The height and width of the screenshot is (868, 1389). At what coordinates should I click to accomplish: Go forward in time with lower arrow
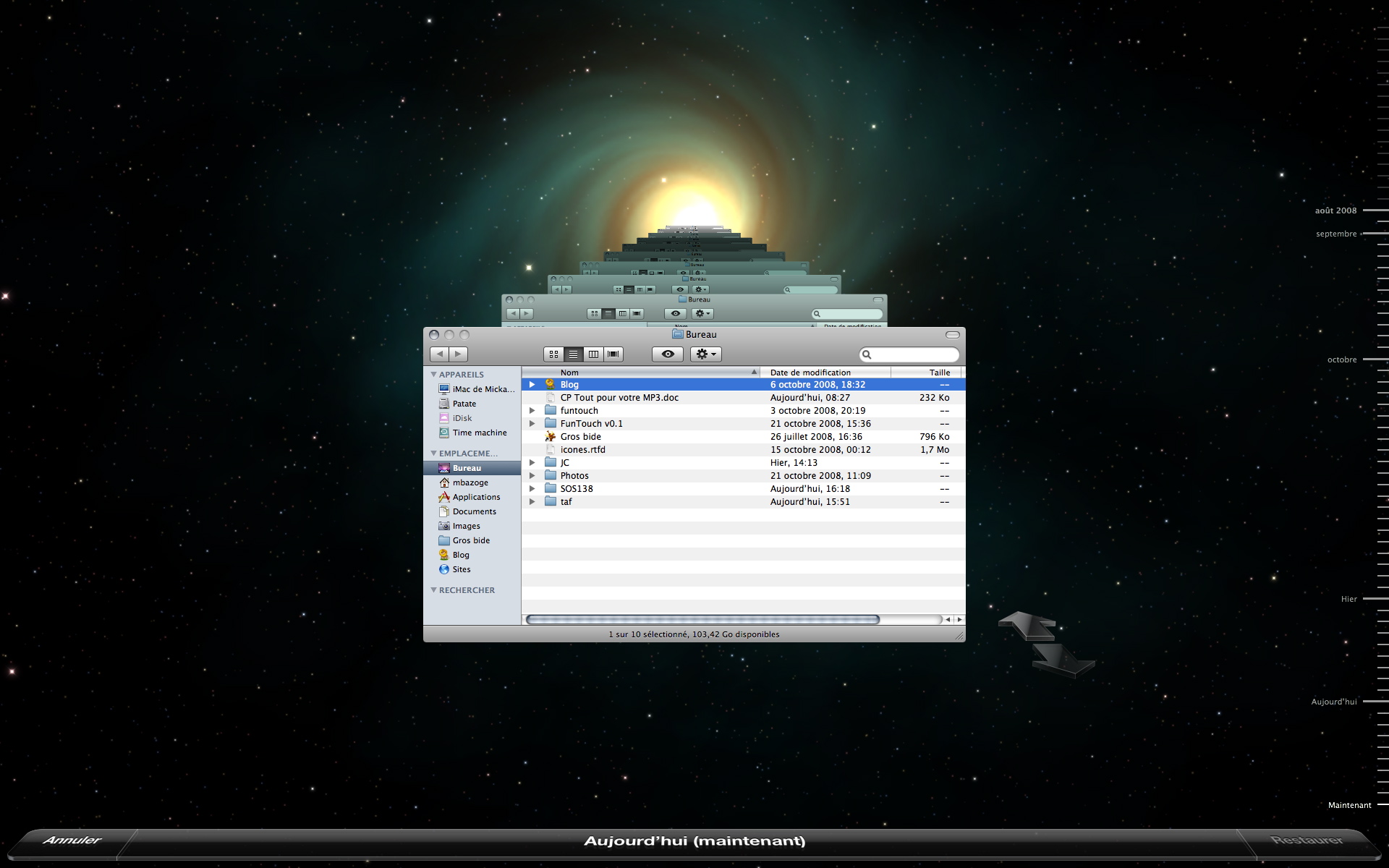pyautogui.click(x=1062, y=660)
